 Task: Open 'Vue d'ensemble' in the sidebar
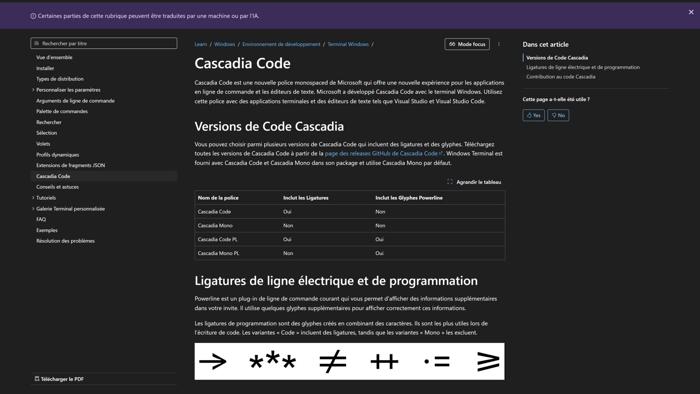pos(54,57)
